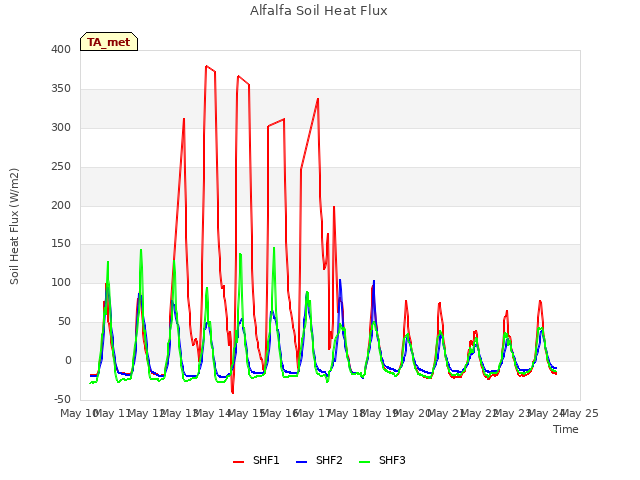Click the 400 y-axis tick label
640x480 pixels.
[61, 49]
